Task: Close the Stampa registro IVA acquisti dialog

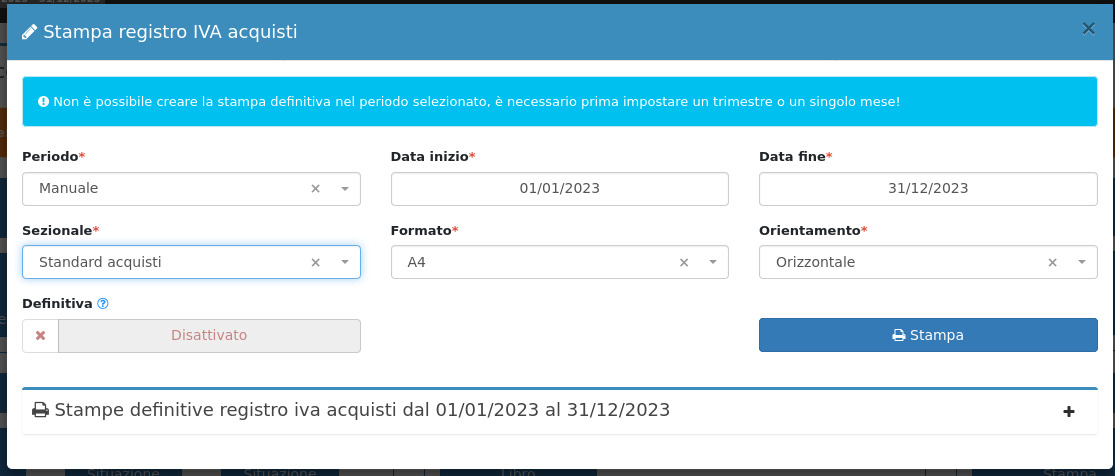Action: pyautogui.click(x=1088, y=29)
